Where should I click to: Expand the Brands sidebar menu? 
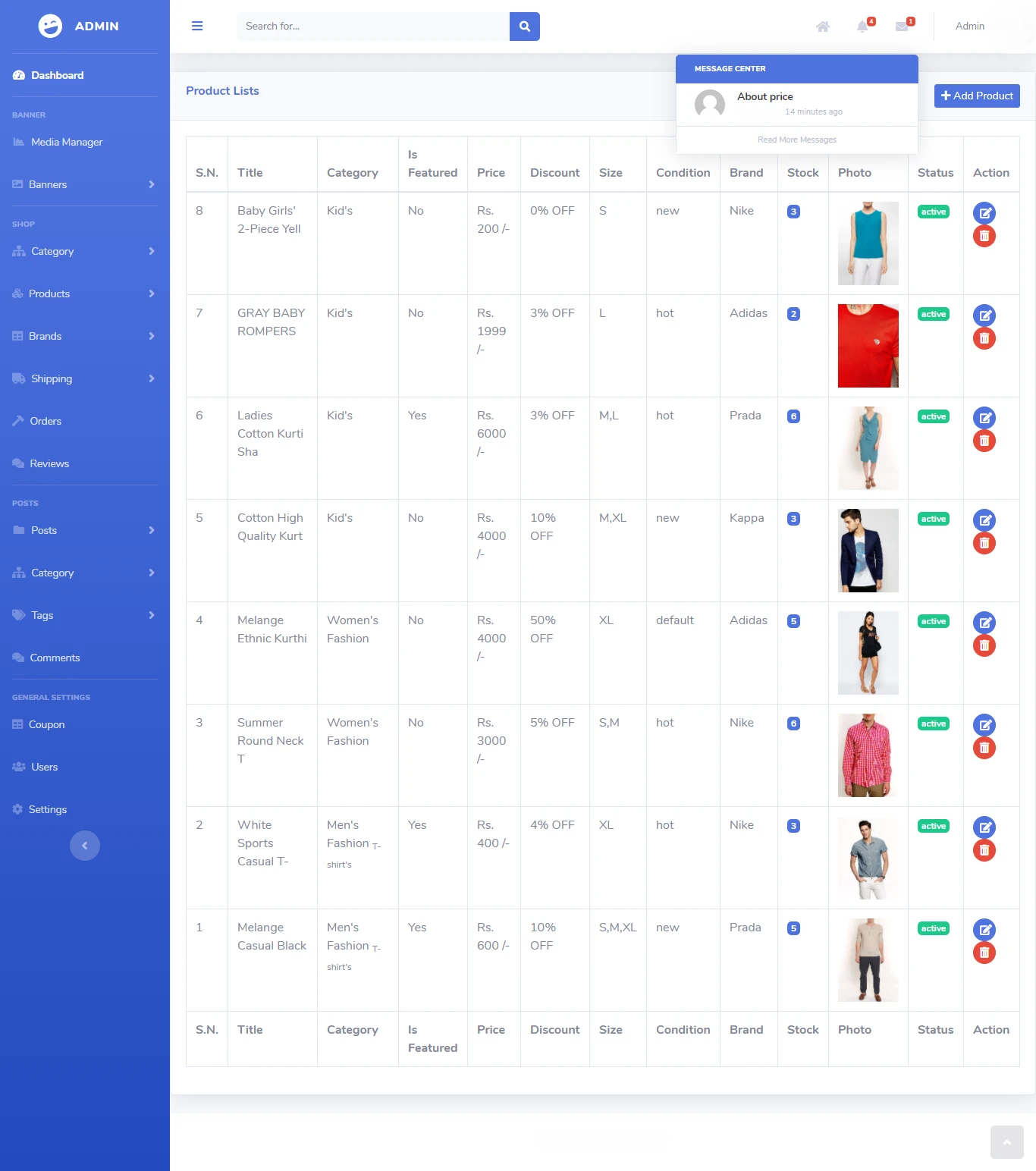coord(45,336)
